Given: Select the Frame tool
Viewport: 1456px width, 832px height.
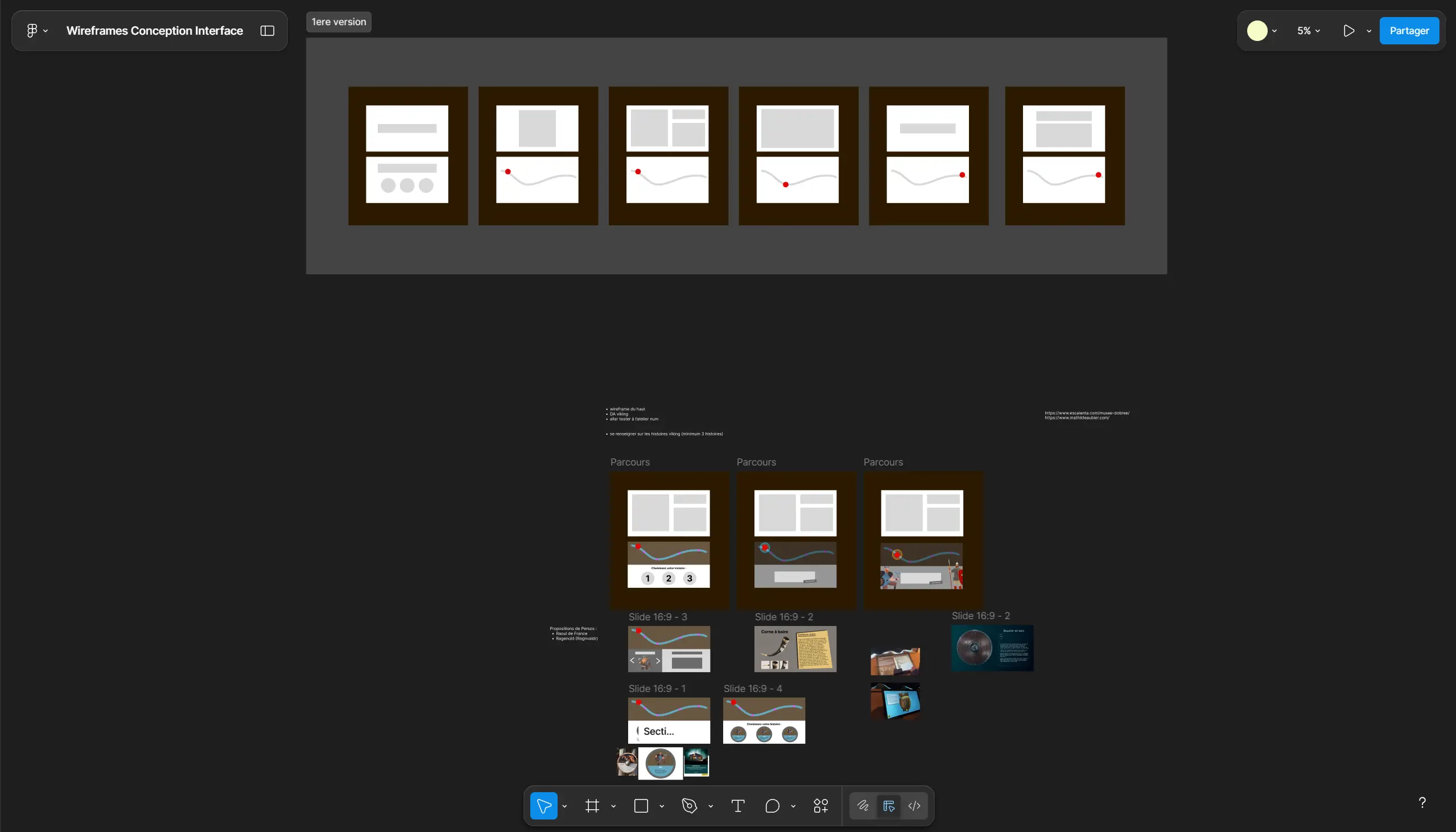Looking at the screenshot, I should [x=592, y=806].
